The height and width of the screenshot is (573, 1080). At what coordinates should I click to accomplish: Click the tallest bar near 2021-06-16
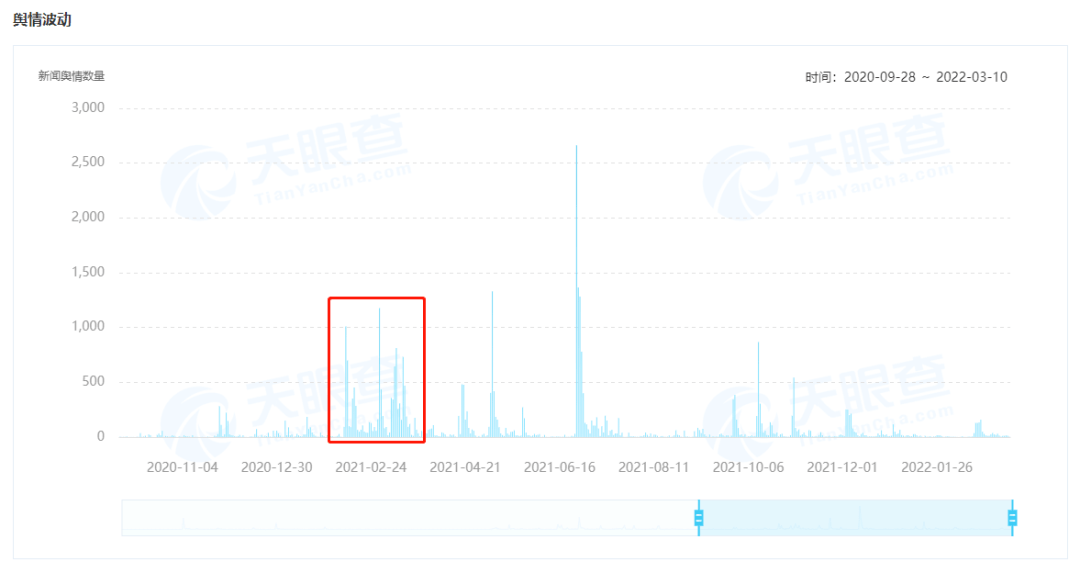pyautogui.click(x=577, y=291)
